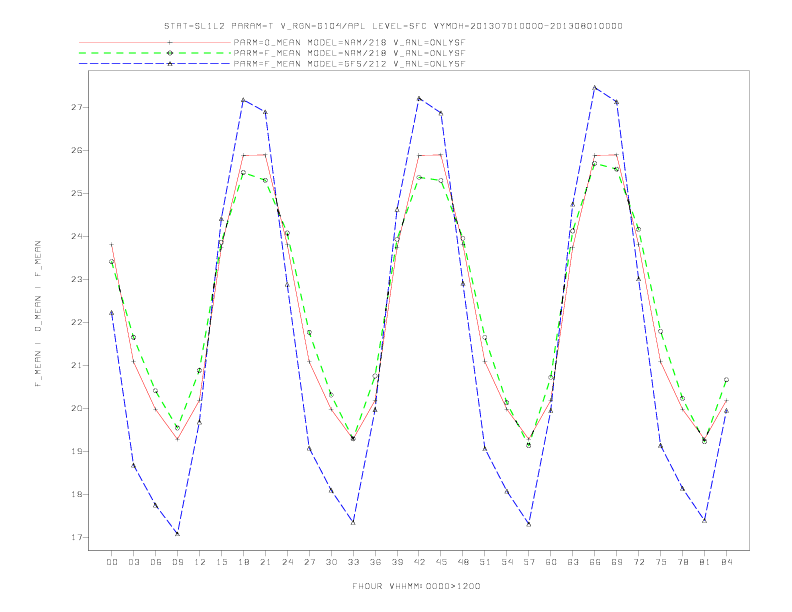Click y-axis tick value 24
The image size is (792, 612).
point(76,236)
